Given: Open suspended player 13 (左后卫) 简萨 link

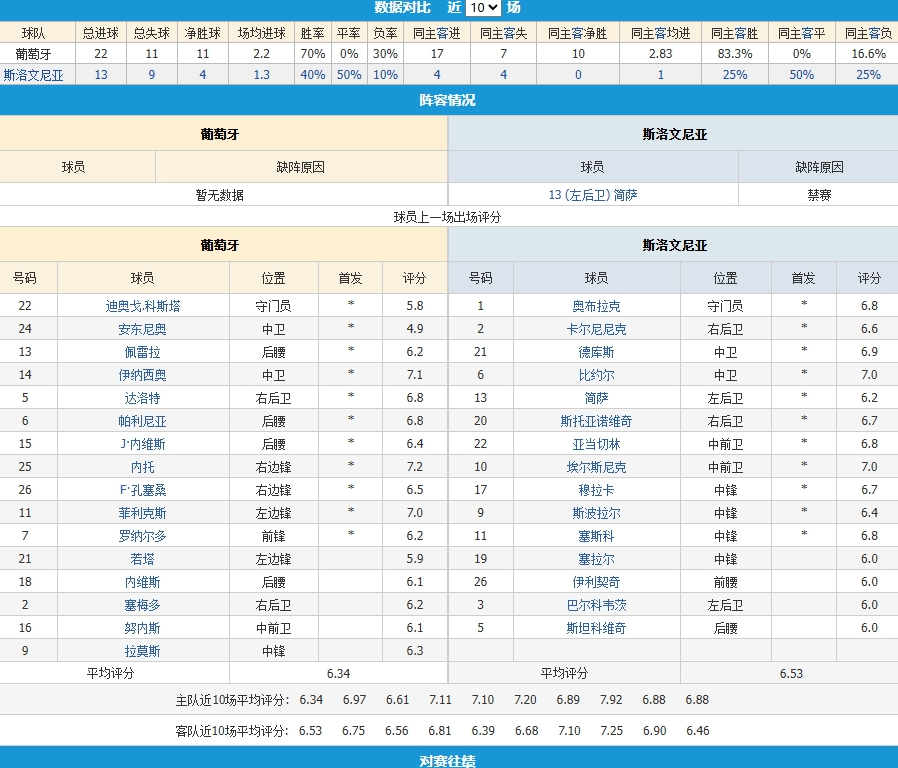Looking at the screenshot, I should pos(593,195).
